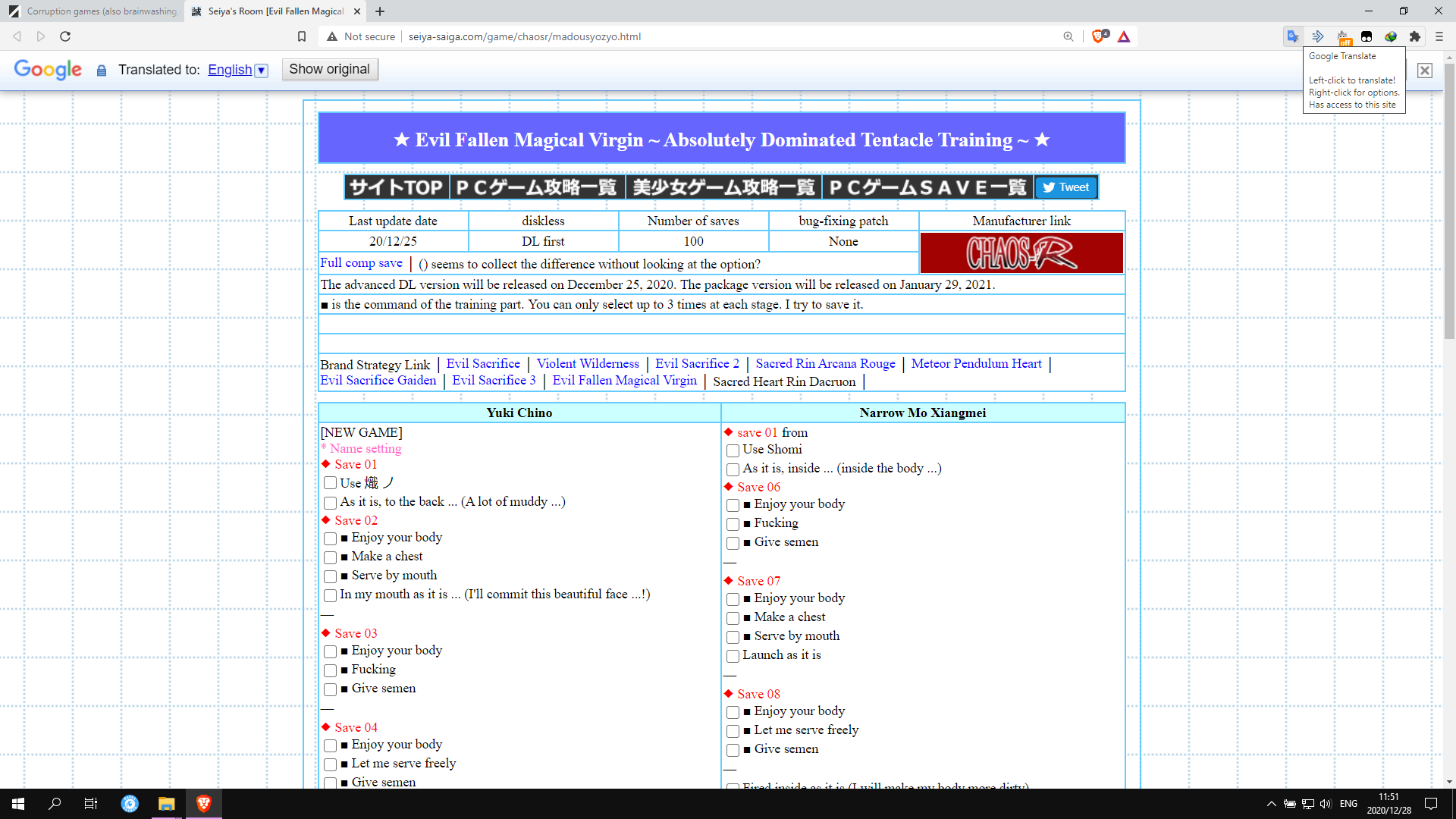Screen dimensions: 1456x819
Task: Check 'Enjoy your body' under Save 02
Action: 330,538
